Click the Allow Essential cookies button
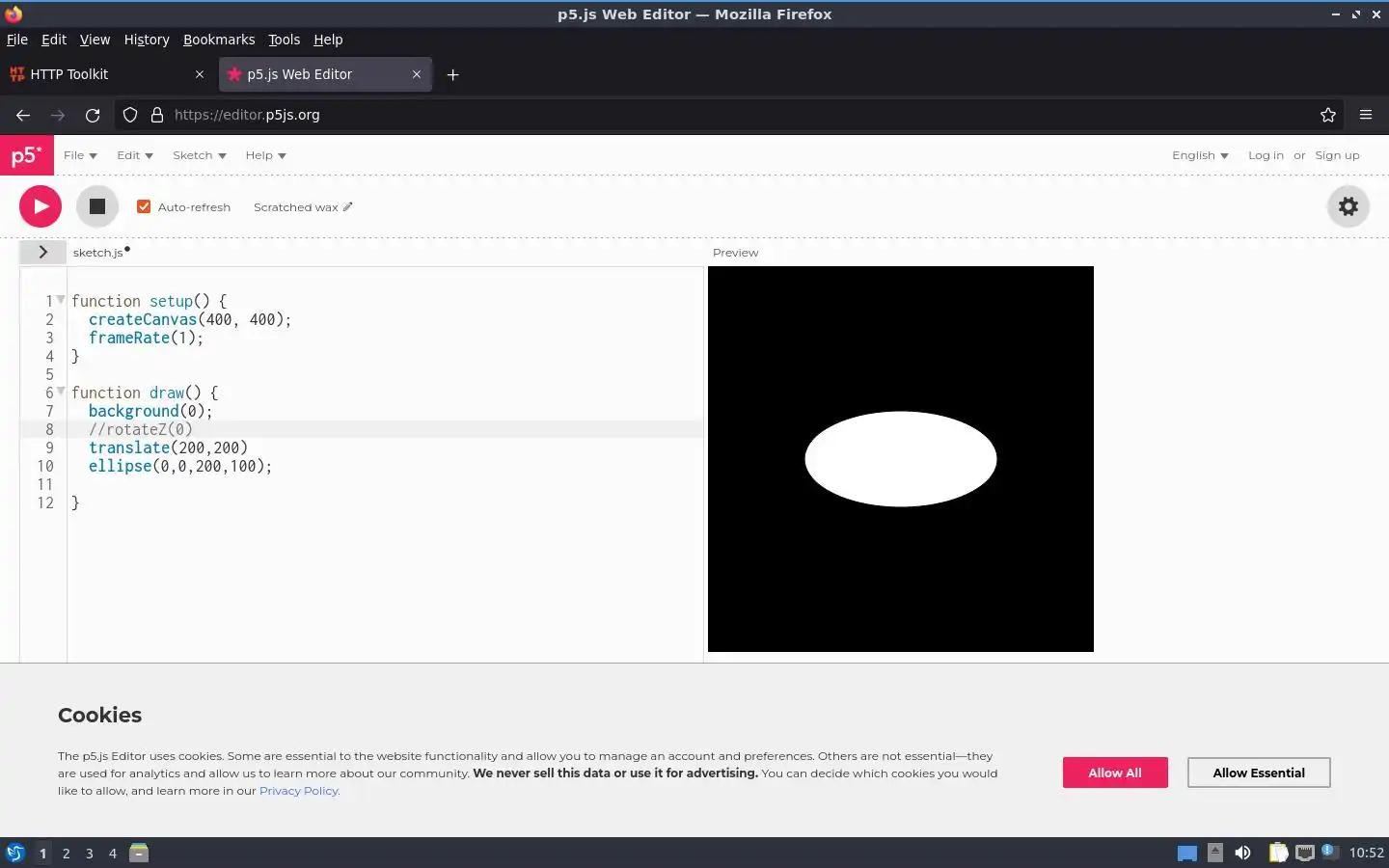The image size is (1389, 868). pos(1259,773)
